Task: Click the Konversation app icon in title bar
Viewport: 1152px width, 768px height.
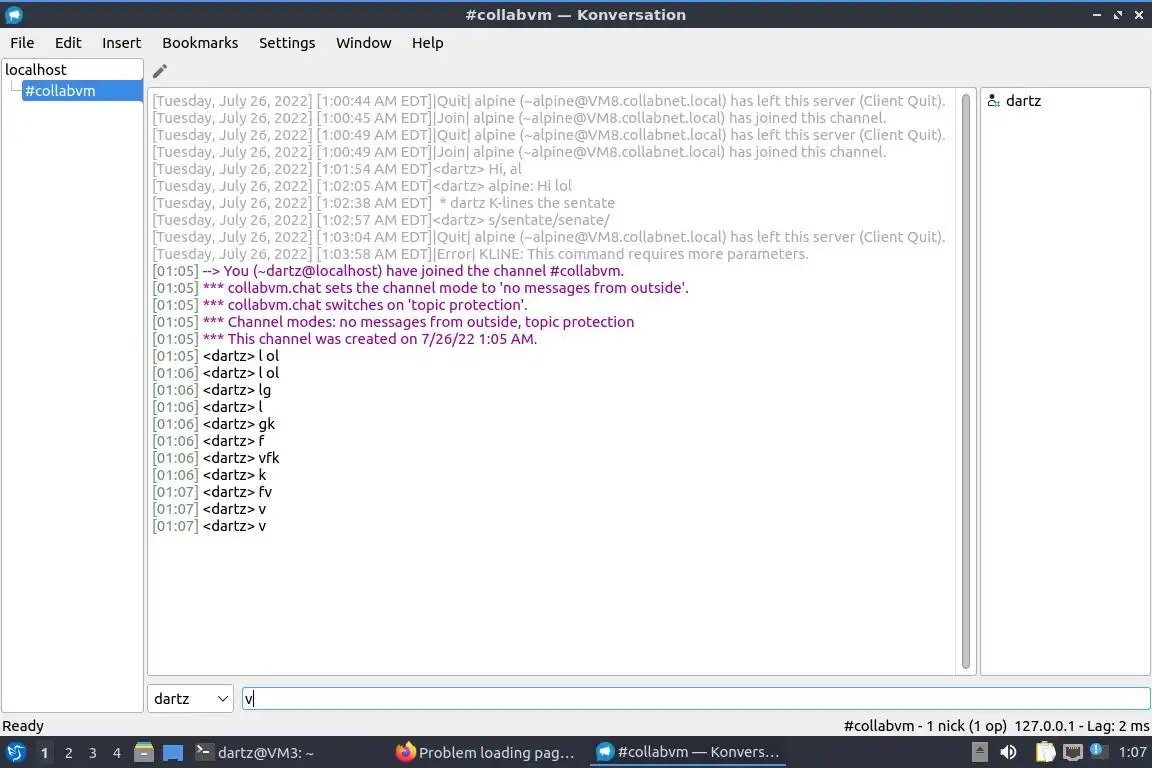Action: [x=14, y=14]
